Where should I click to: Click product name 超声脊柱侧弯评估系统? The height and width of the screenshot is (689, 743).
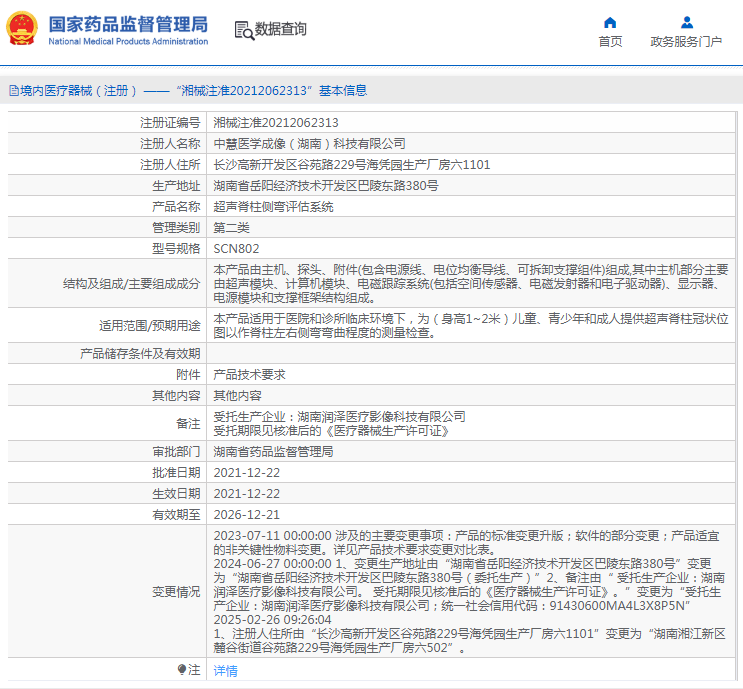tap(273, 207)
